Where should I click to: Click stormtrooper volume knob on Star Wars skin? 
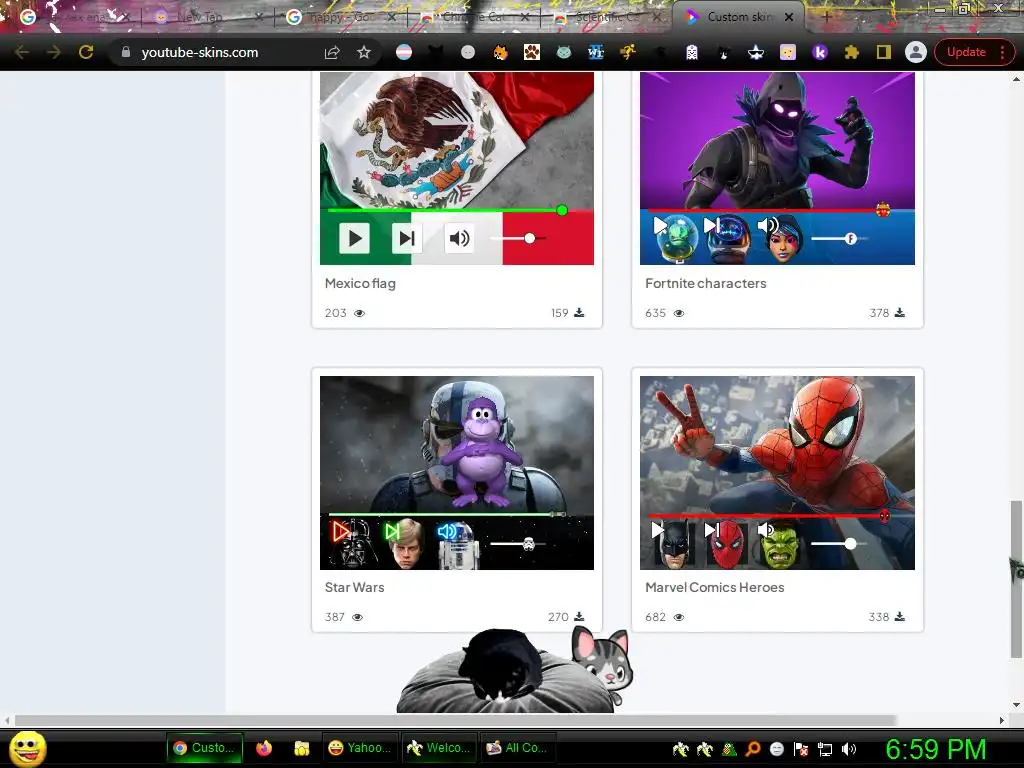tap(529, 543)
